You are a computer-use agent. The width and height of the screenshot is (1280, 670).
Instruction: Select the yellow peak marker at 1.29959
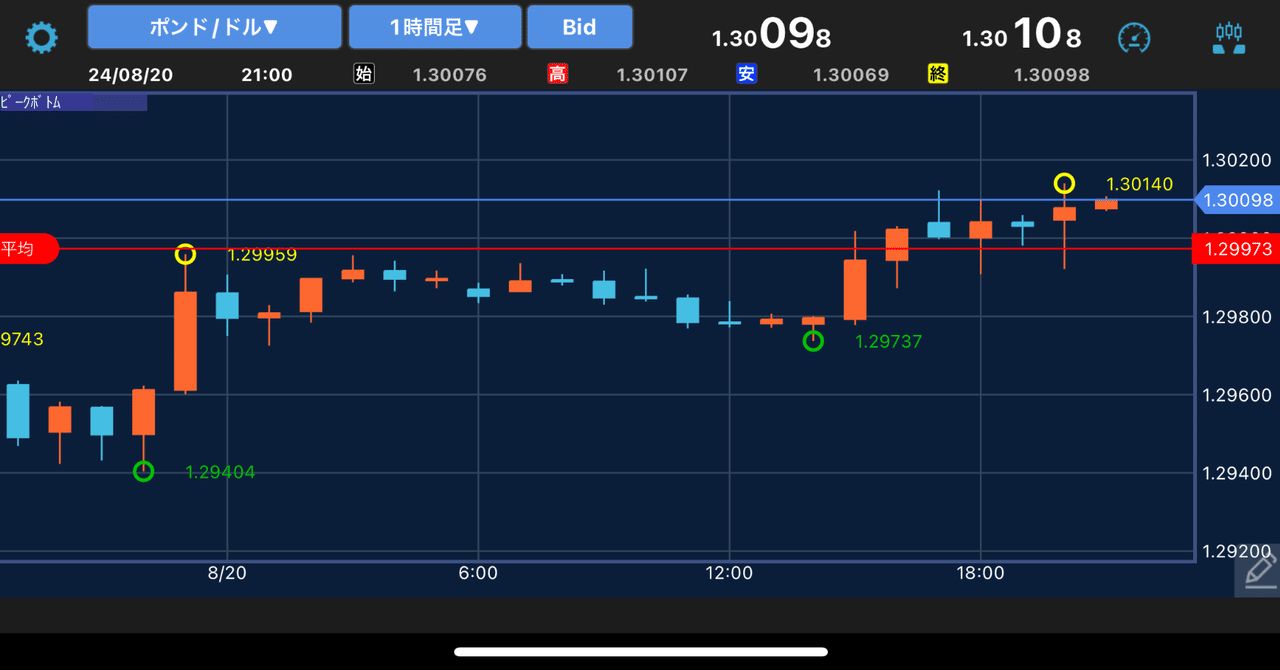[185, 255]
